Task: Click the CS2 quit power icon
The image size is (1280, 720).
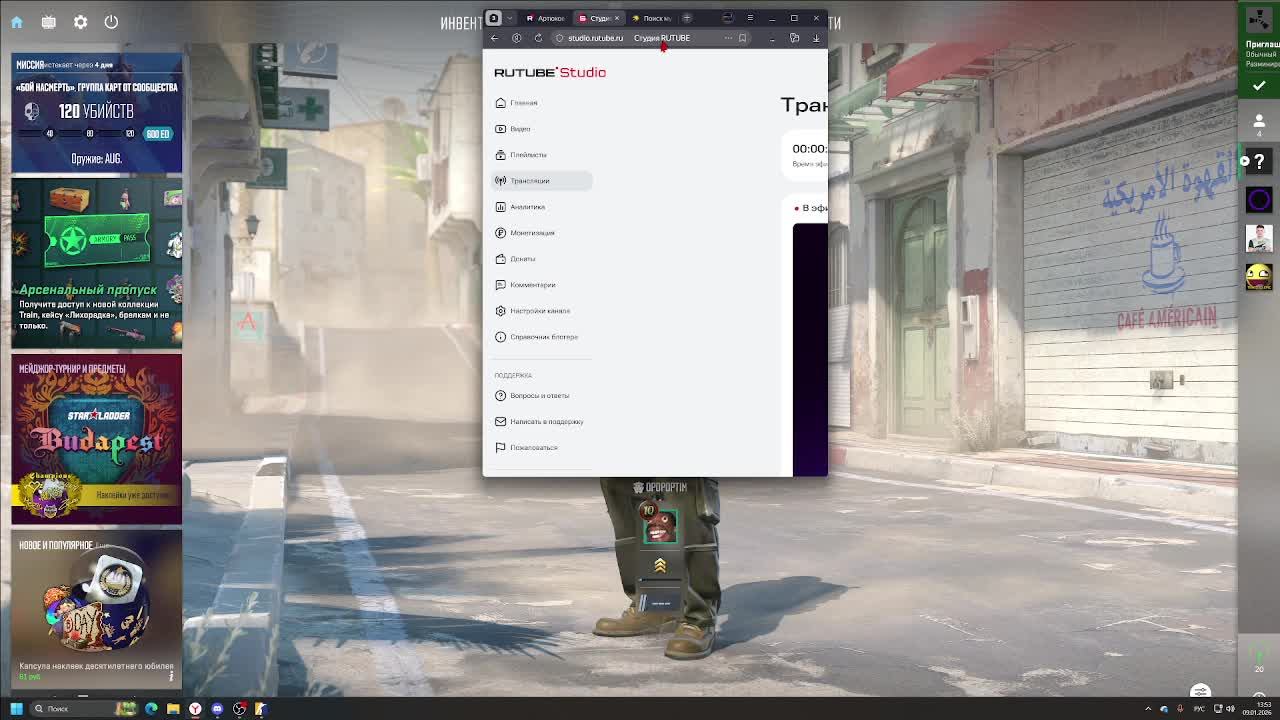Action: coord(111,22)
